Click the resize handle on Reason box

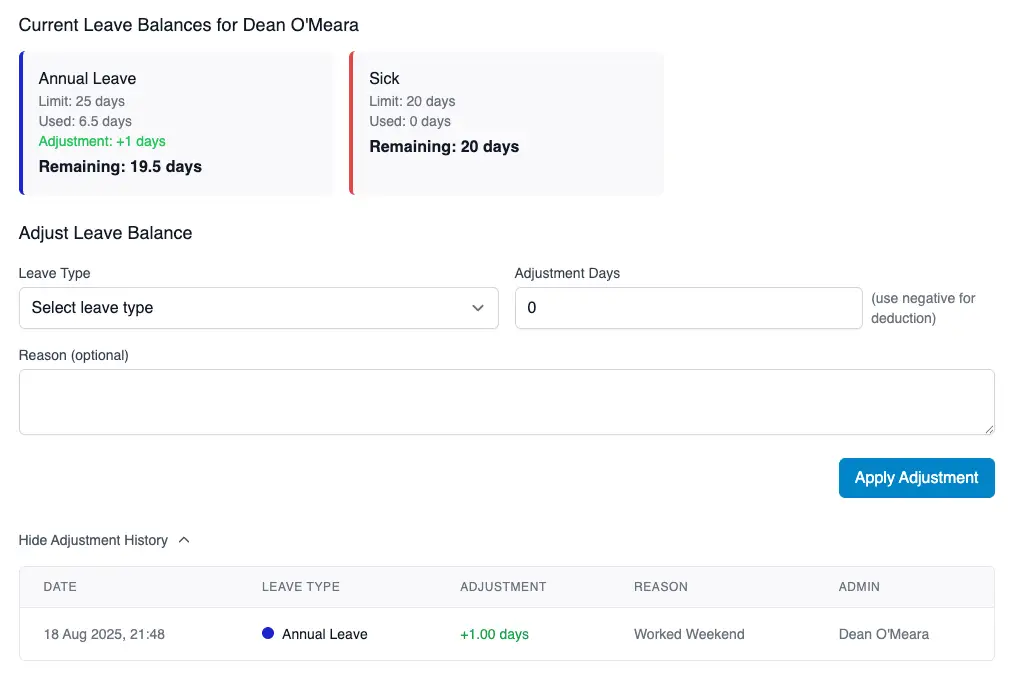click(x=988, y=428)
